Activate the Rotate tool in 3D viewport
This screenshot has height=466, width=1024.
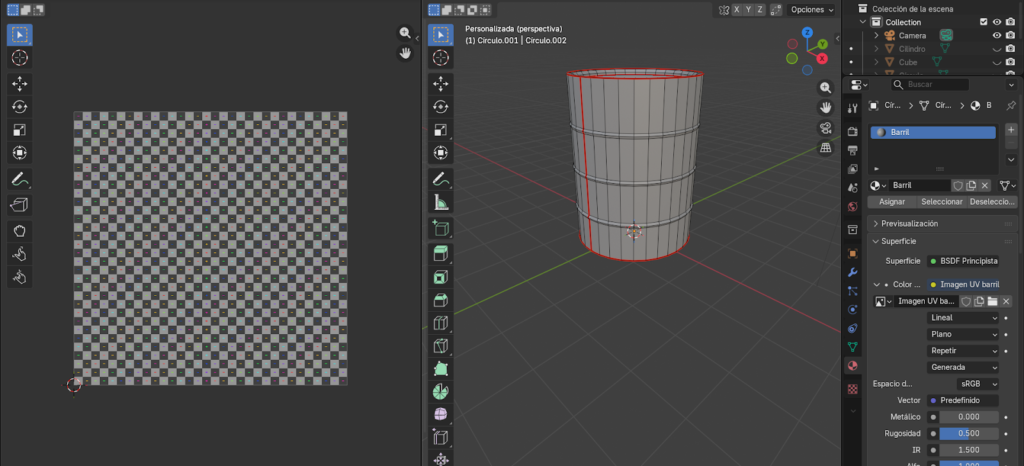441,106
